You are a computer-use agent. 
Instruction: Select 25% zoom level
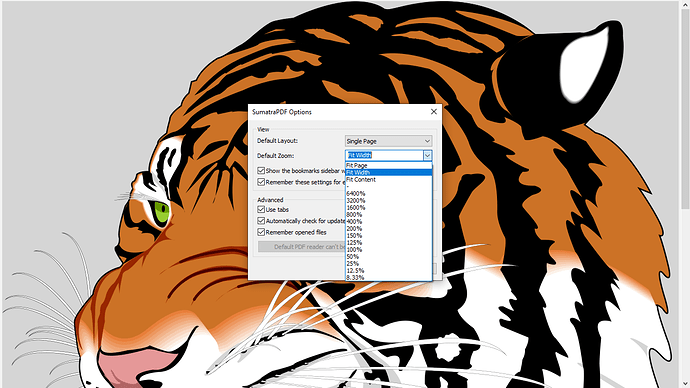coord(389,264)
